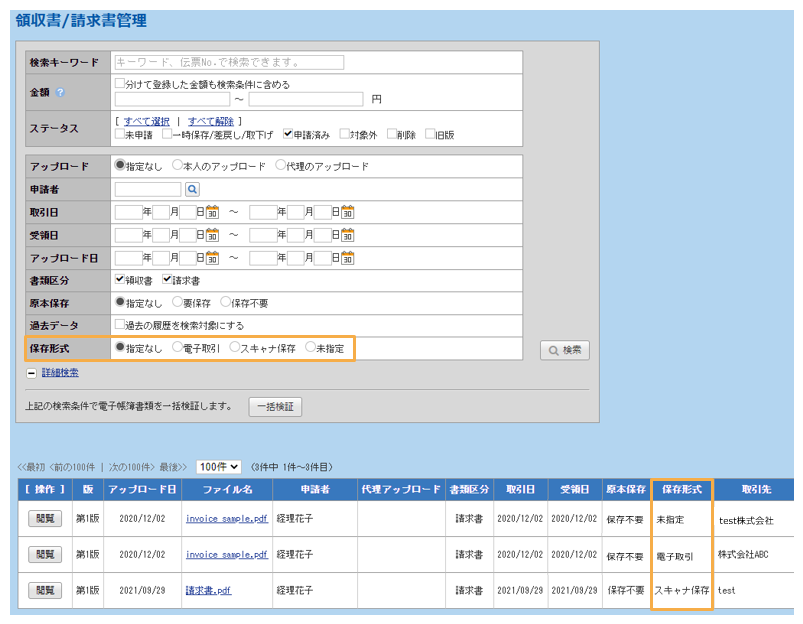The image size is (803, 624).
Task: Click the magnifier icon beside 申請者 field
Action: 192,189
